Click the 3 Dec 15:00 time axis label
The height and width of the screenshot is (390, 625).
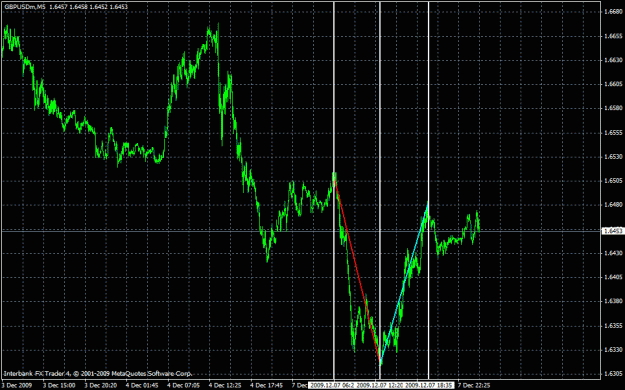(x=59, y=386)
